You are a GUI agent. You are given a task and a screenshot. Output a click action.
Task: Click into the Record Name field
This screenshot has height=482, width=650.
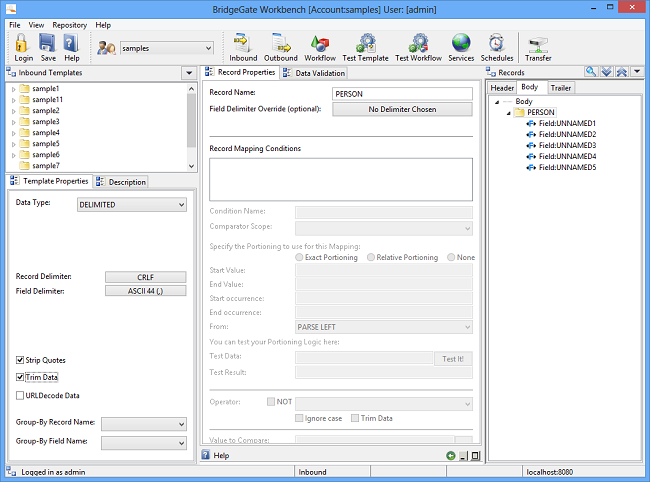click(402, 94)
